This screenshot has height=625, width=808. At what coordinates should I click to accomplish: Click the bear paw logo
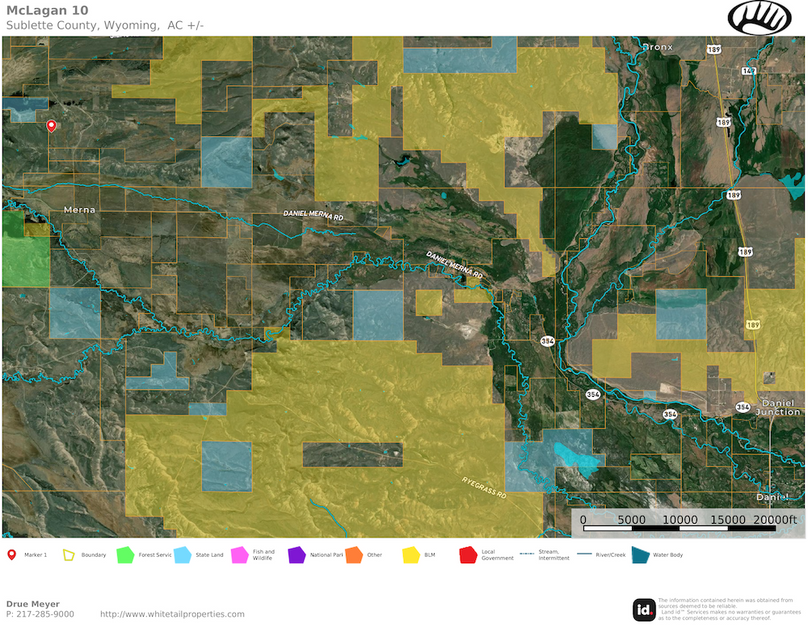pos(759,17)
